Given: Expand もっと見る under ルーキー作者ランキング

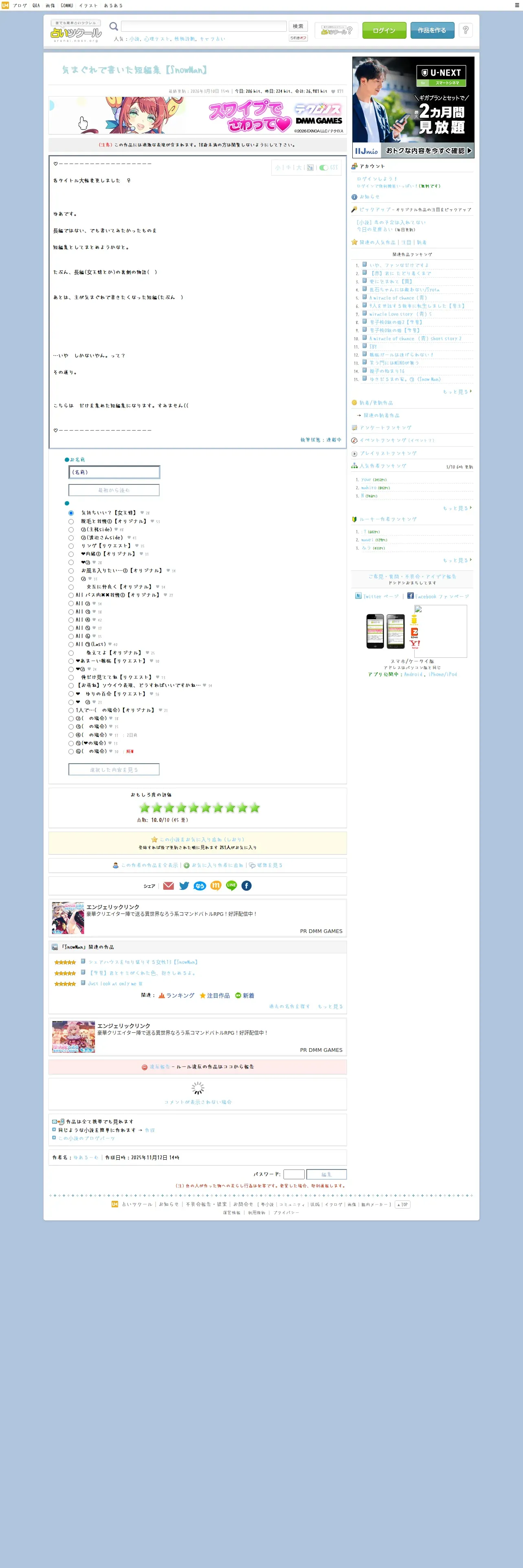Looking at the screenshot, I should coord(457,560).
